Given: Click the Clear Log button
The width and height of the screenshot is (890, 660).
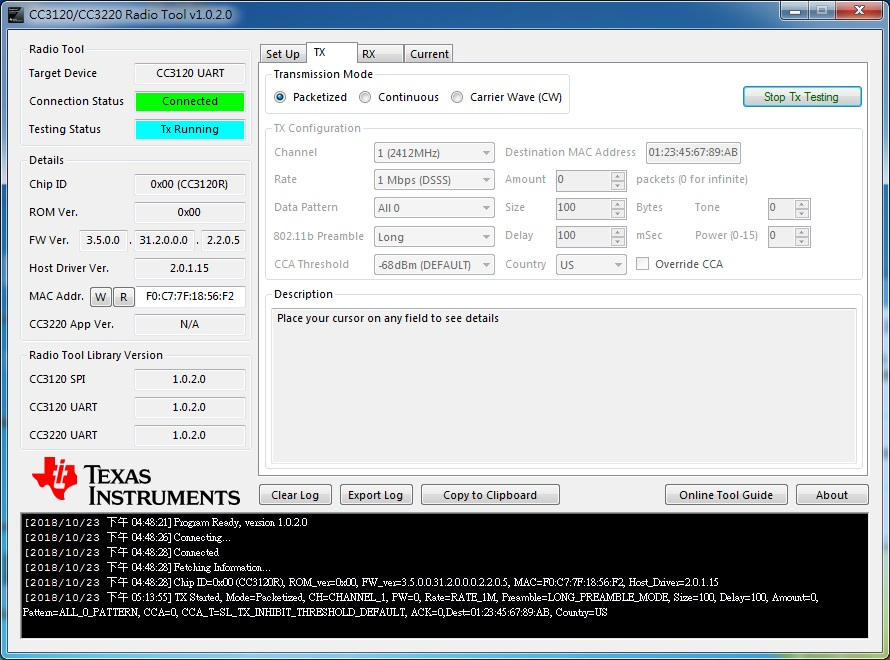Looking at the screenshot, I should pyautogui.click(x=295, y=495).
